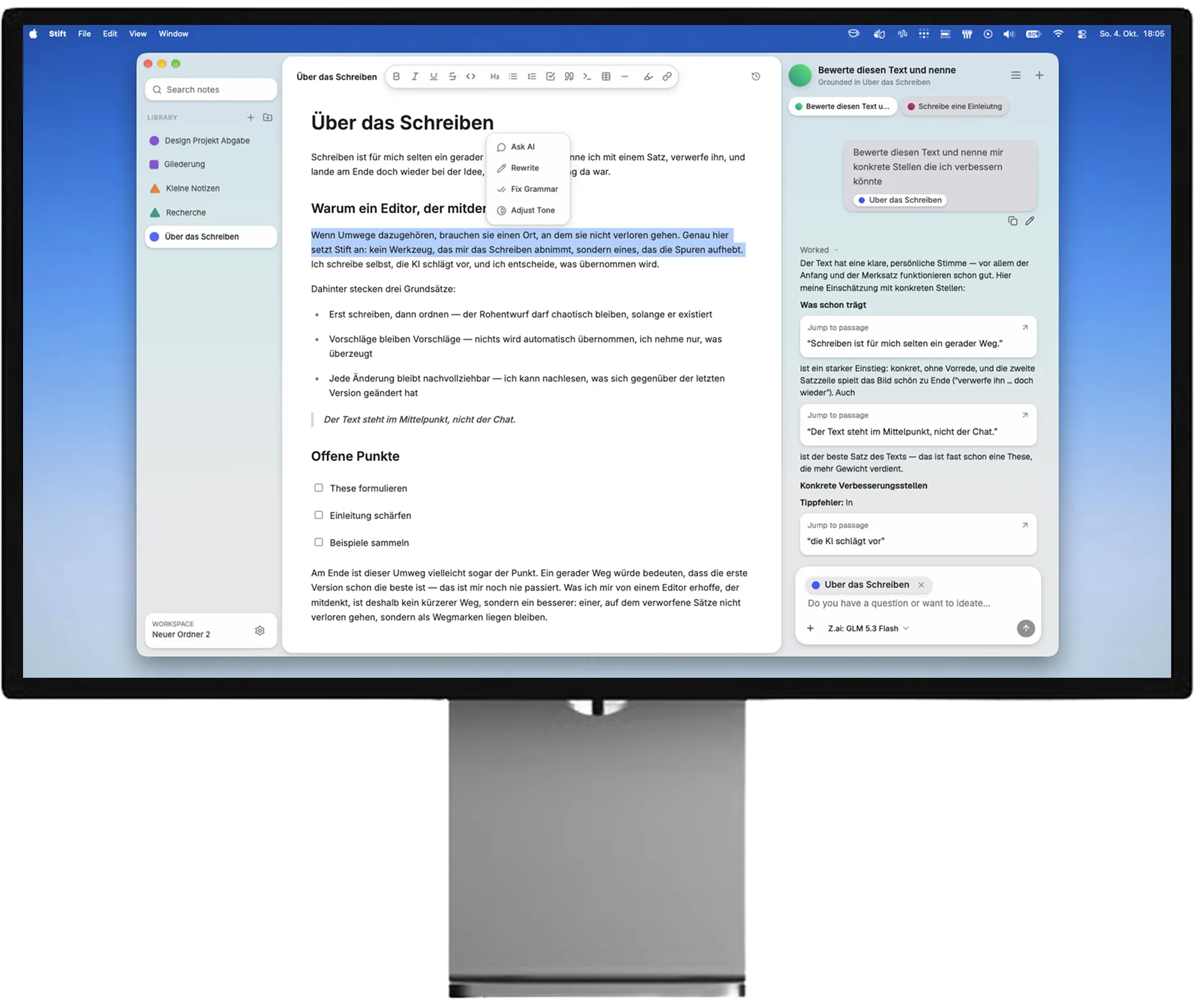Insert a code block

pos(587,77)
